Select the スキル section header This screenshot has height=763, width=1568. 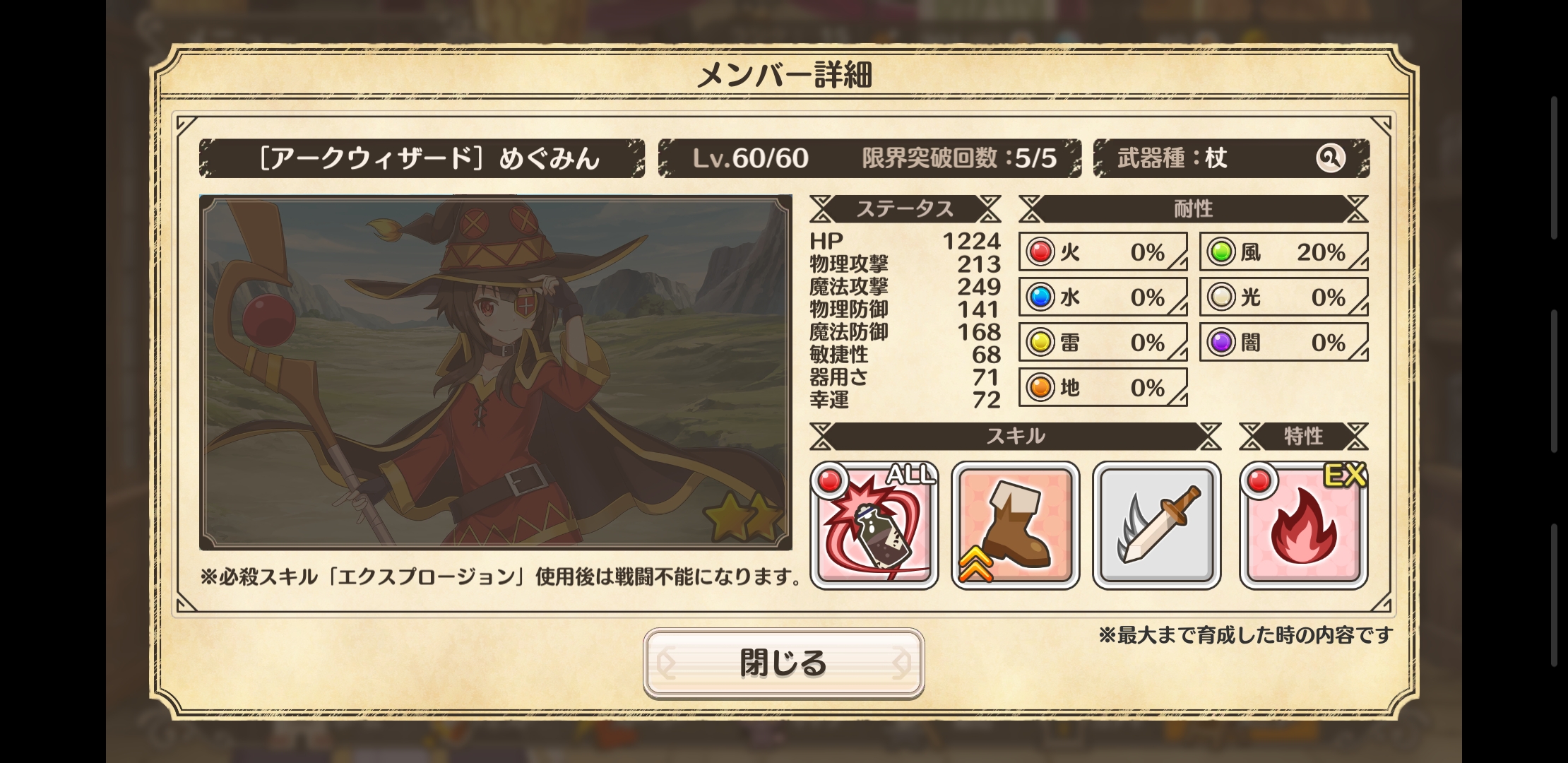(1015, 437)
